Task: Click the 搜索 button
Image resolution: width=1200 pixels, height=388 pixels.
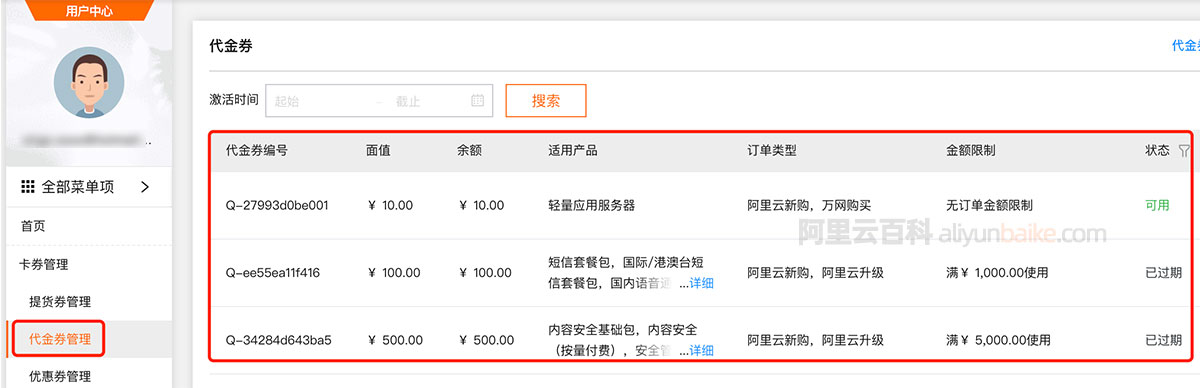Action: (546, 100)
